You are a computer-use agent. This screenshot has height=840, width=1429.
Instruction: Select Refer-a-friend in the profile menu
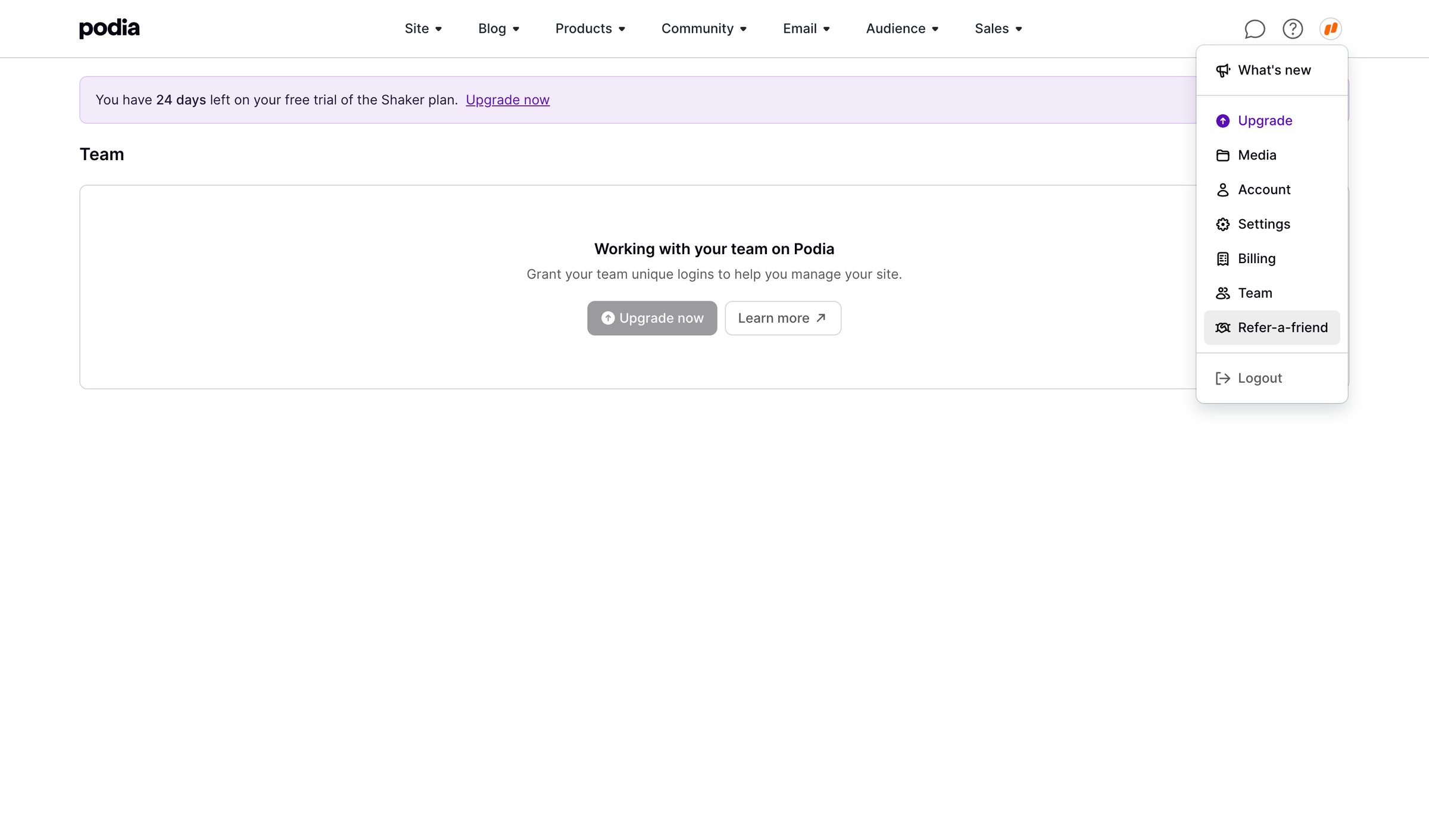[x=1272, y=328]
